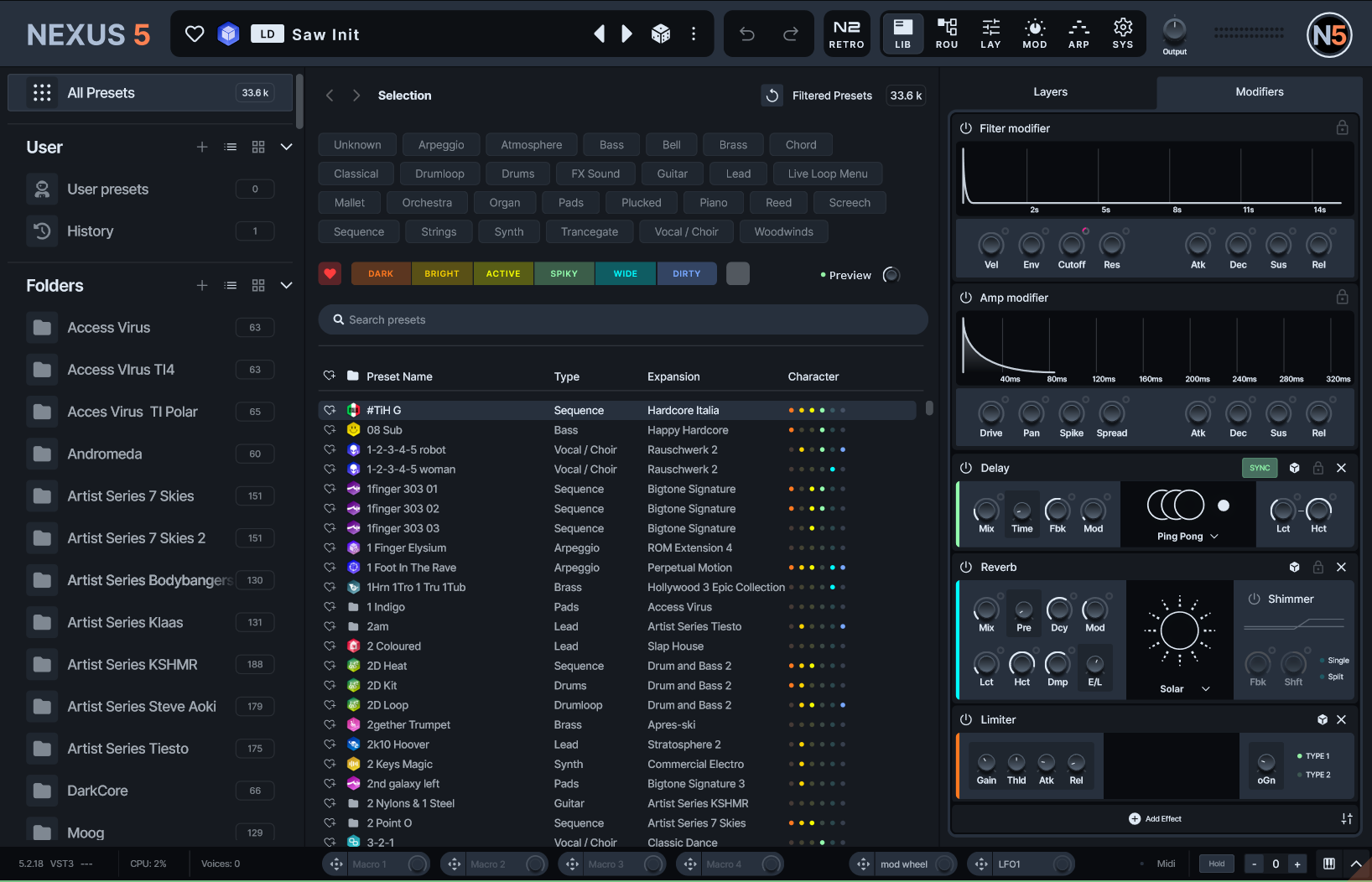
Task: Click the undo arrow
Action: pos(747,34)
